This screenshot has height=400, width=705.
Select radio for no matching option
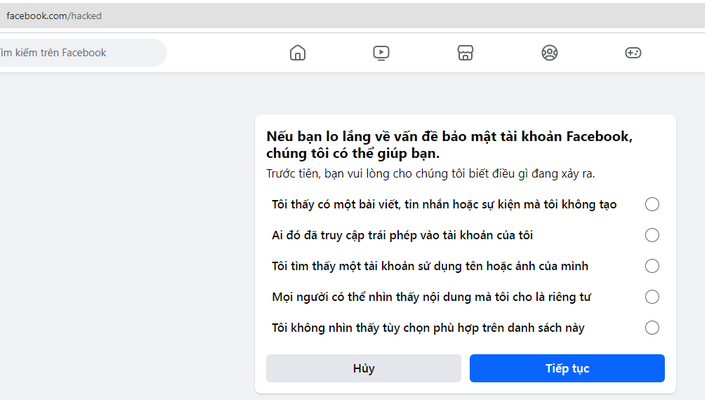coord(652,328)
